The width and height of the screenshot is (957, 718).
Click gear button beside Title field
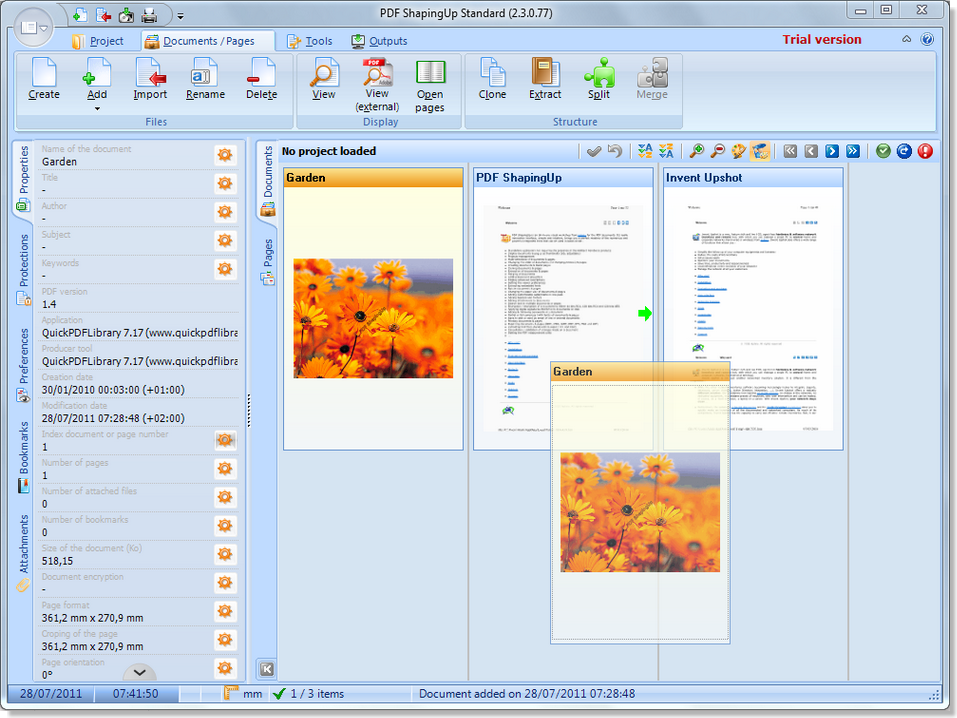click(225, 183)
